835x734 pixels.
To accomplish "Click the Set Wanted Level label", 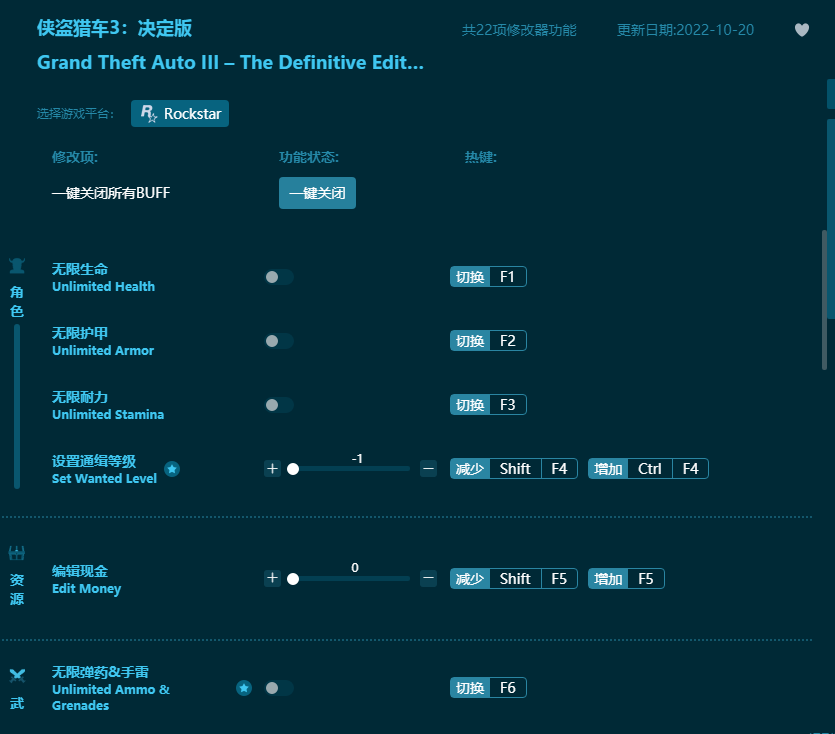I will 104,469.
